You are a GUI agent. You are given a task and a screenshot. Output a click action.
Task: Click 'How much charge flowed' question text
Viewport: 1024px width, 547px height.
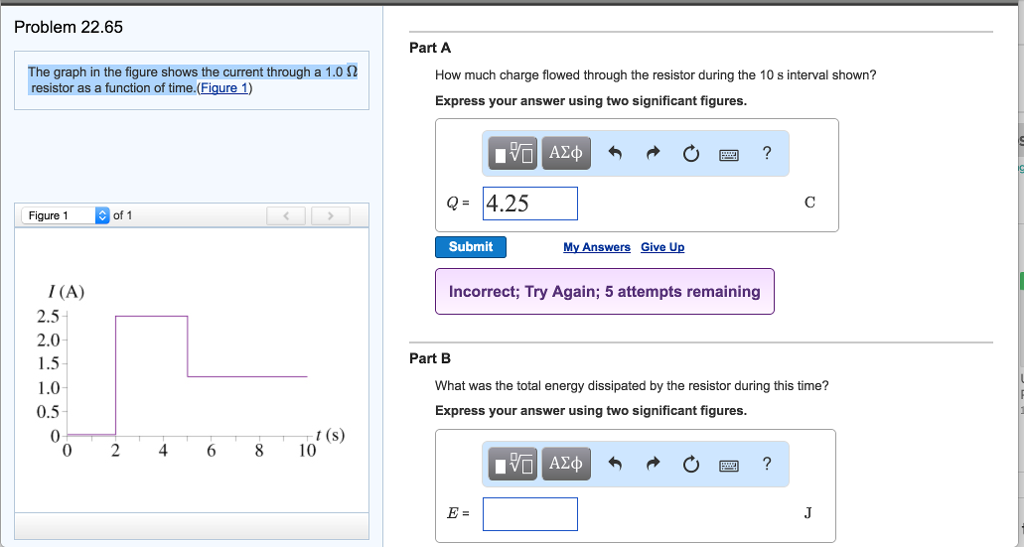pos(656,75)
